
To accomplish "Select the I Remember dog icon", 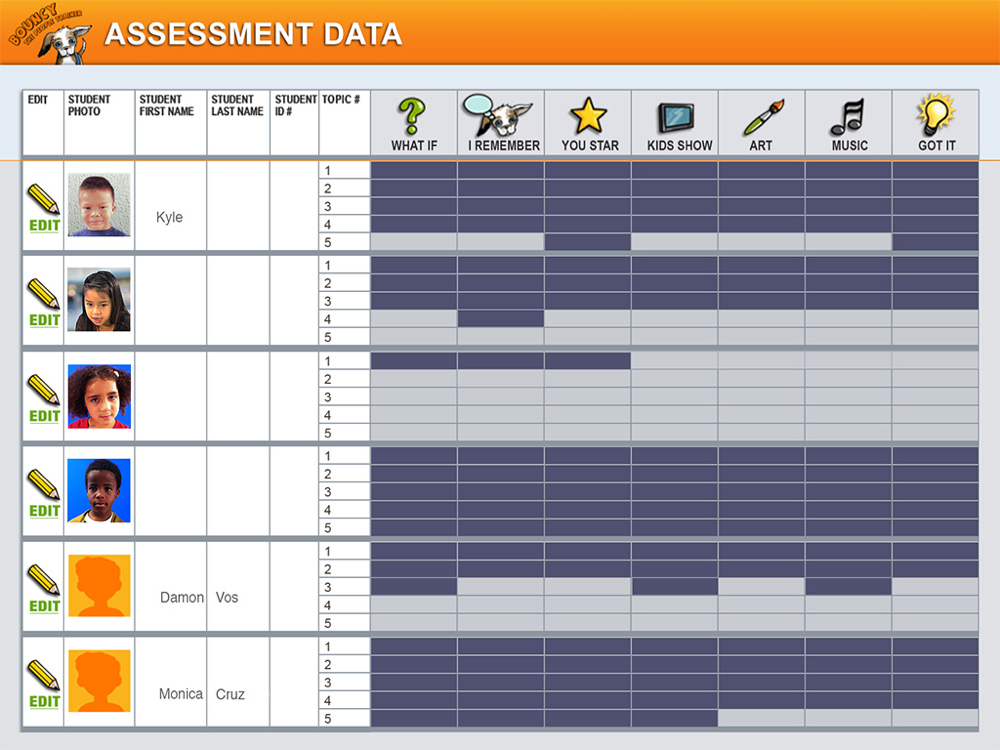I will [498, 115].
